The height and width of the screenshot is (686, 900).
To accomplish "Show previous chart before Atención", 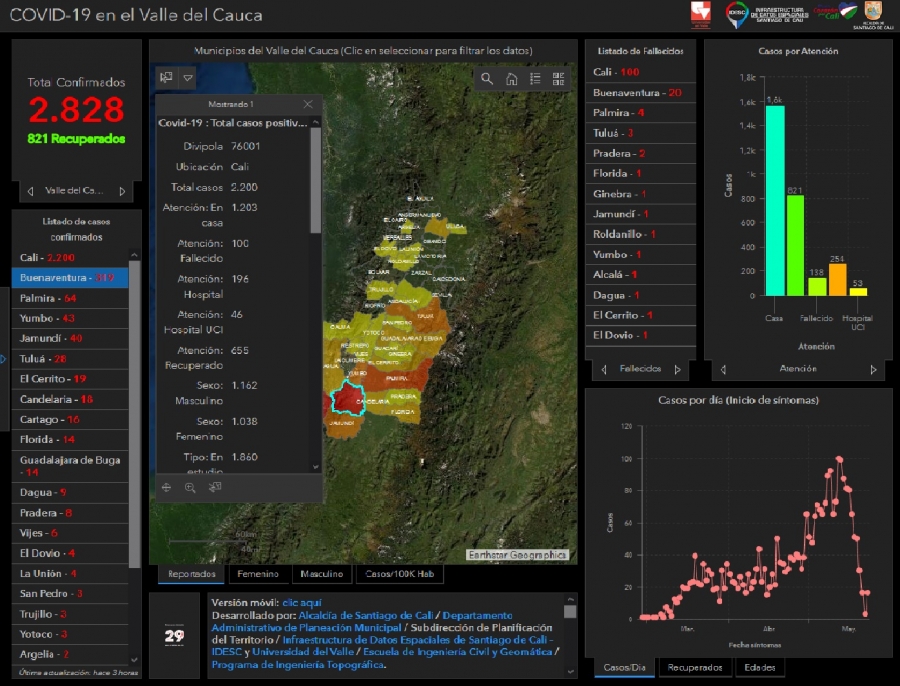I will point(722,369).
